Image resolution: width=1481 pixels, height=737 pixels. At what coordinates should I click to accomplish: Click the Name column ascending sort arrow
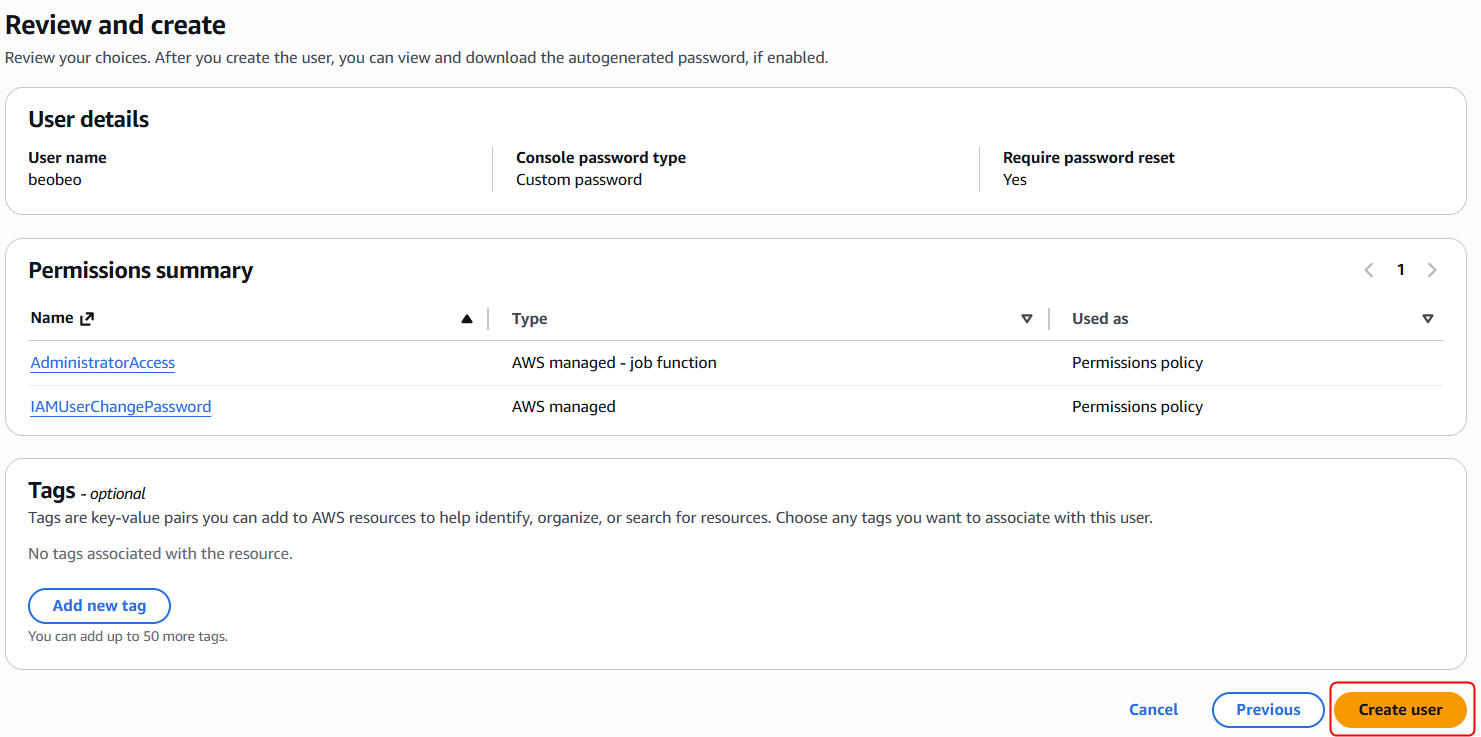click(466, 319)
